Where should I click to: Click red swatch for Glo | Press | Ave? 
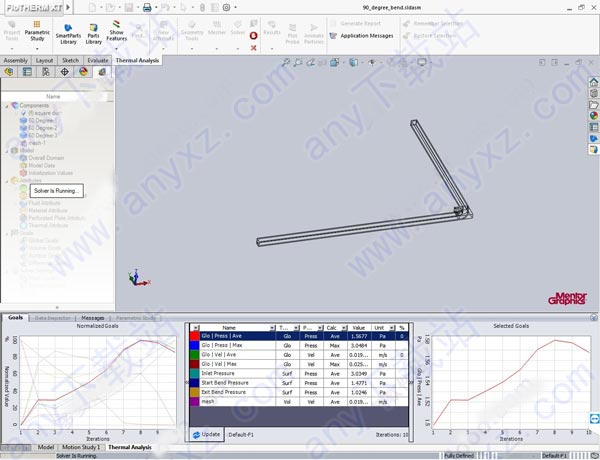click(195, 336)
